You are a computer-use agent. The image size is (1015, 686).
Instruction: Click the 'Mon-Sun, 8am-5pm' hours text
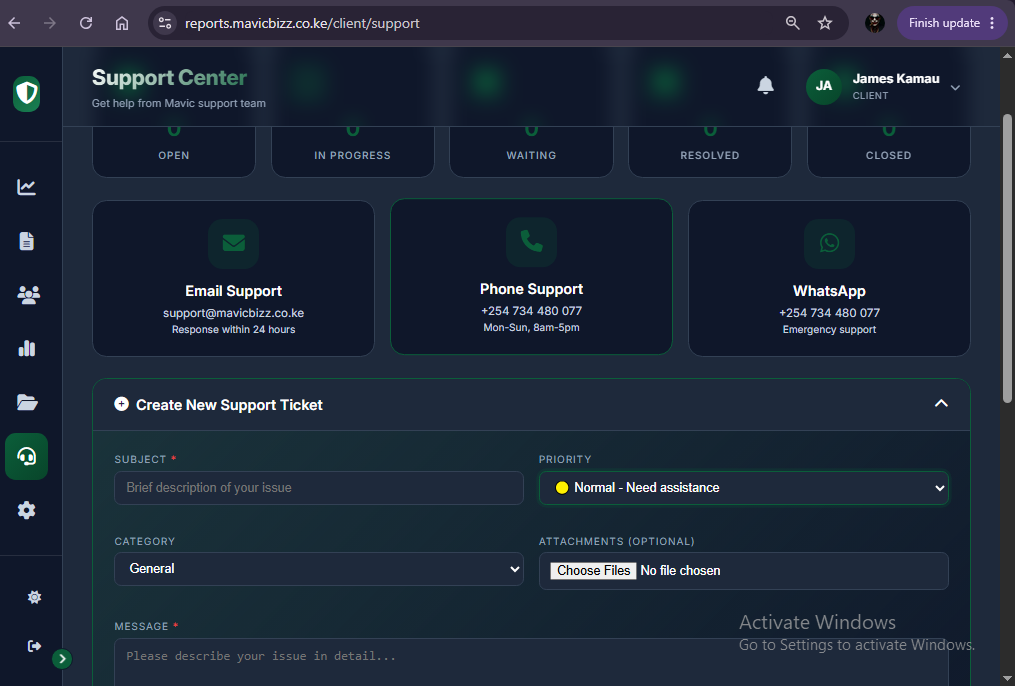[531, 327]
